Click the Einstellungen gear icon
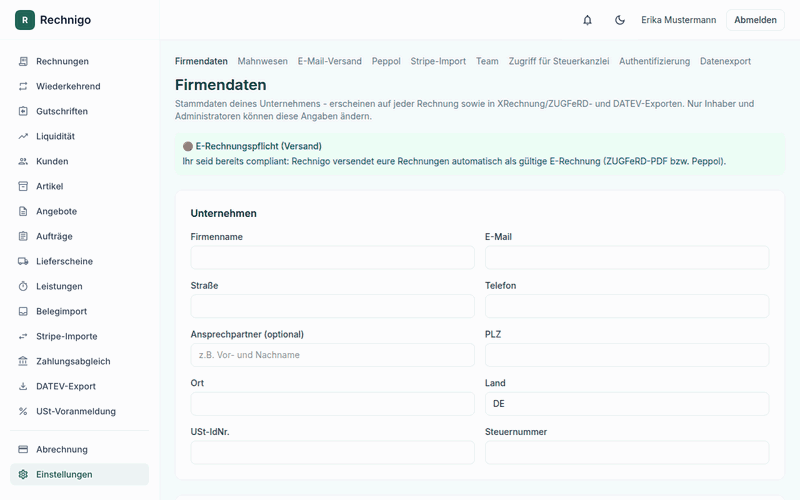Image resolution: width=800 pixels, height=500 pixels. (x=23, y=474)
